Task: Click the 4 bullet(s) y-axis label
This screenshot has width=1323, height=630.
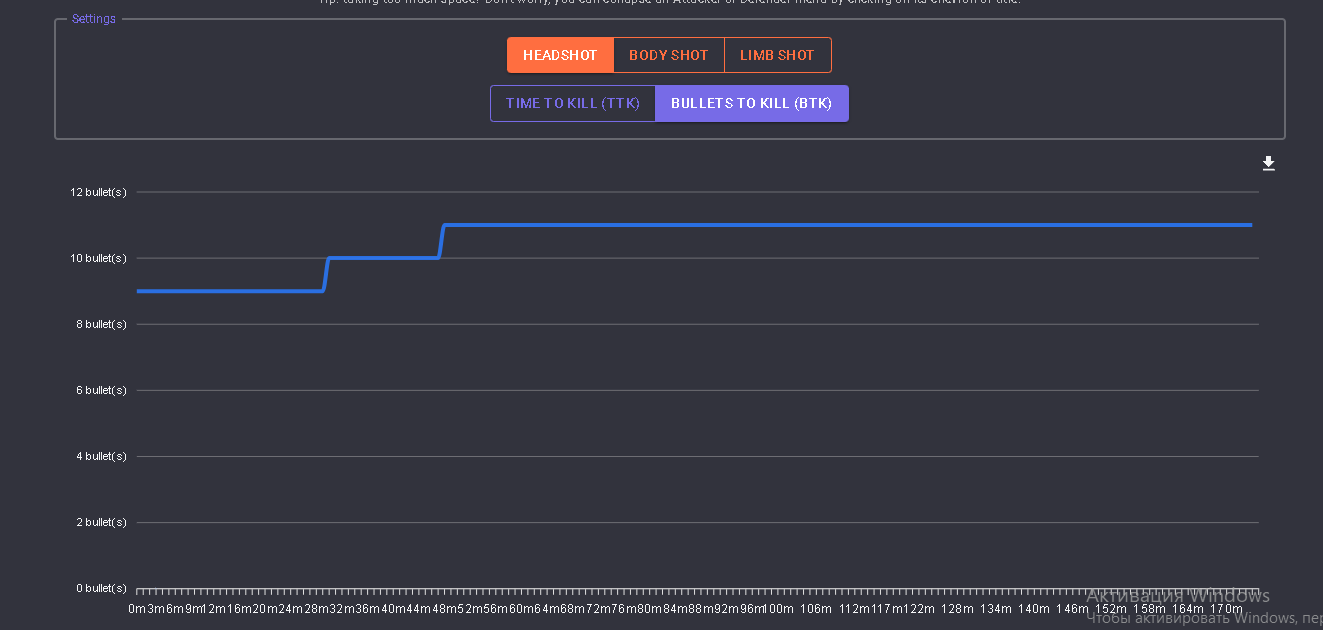Action: pyautogui.click(x=101, y=456)
